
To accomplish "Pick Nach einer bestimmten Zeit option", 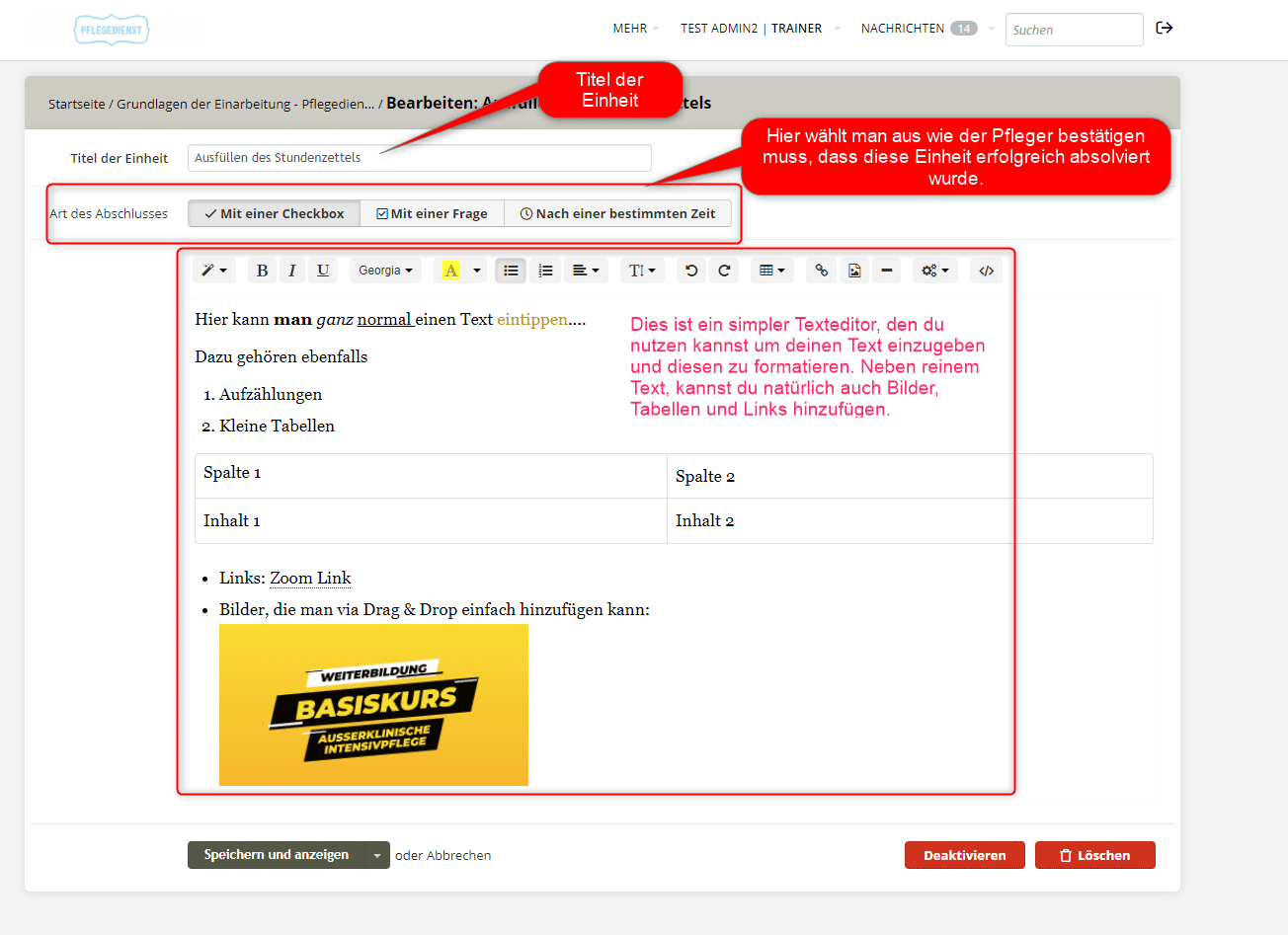I will (x=617, y=213).
